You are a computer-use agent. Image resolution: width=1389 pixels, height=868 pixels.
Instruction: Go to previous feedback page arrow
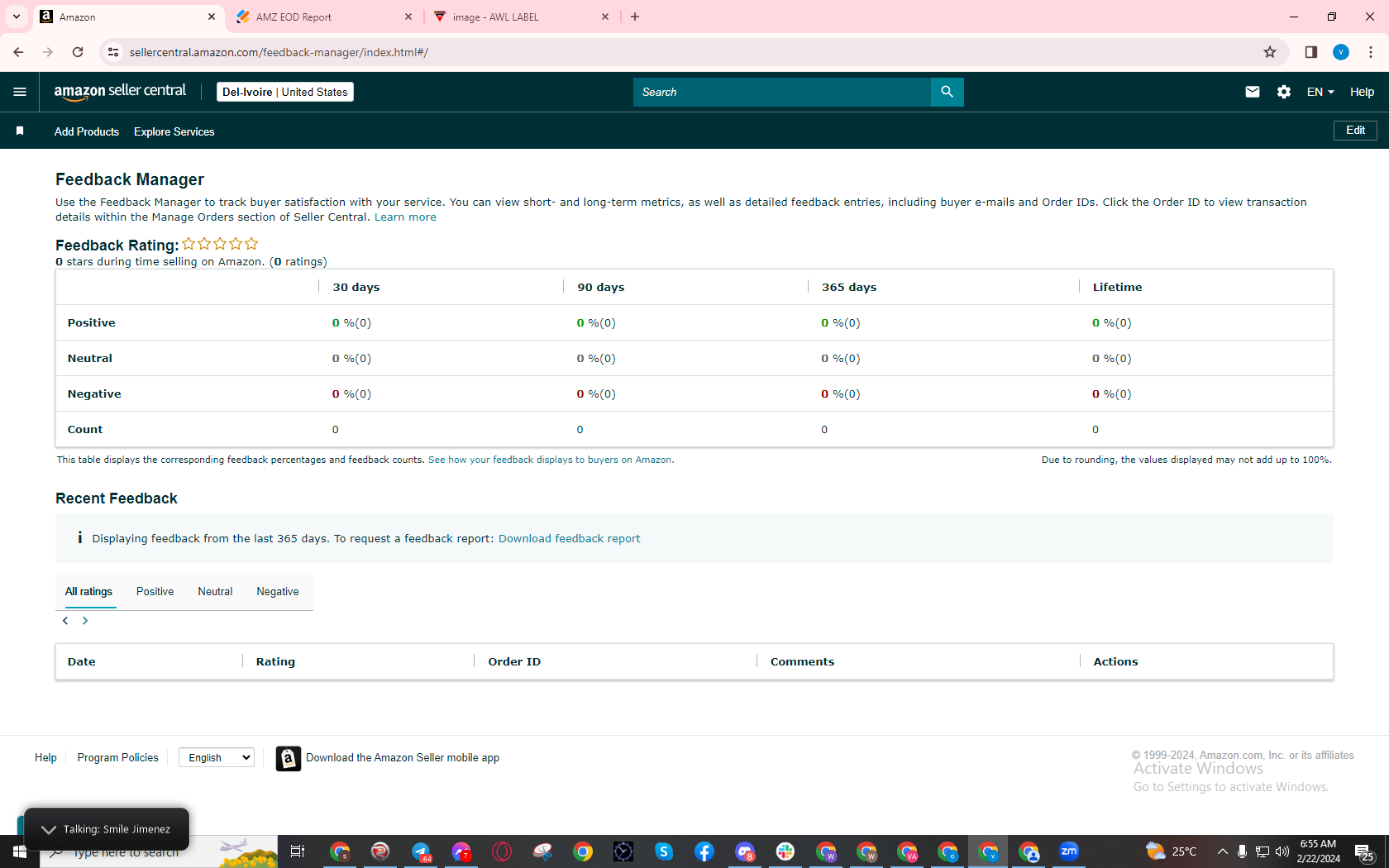click(65, 621)
